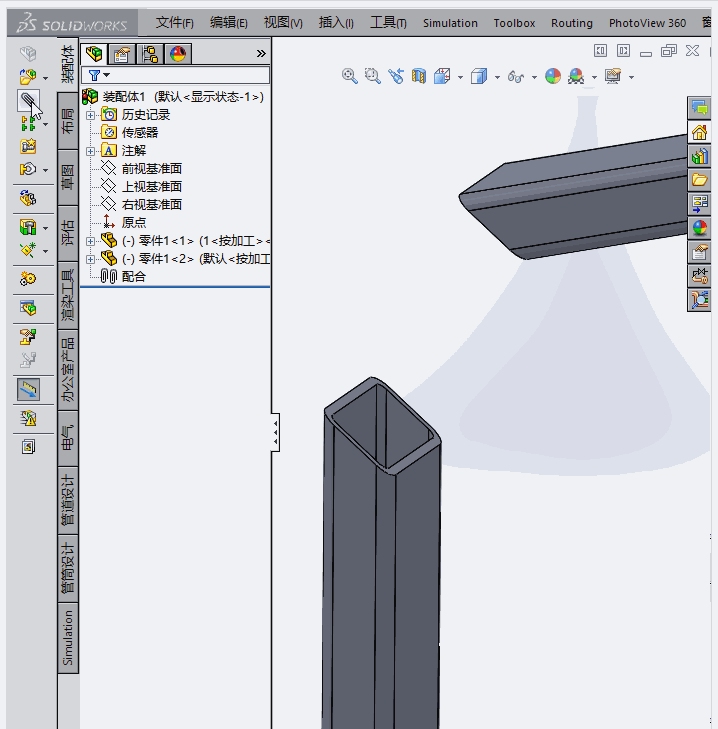Click the Linear Component Pattern icon
Image resolution: width=718 pixels, height=729 pixels.
28,124
